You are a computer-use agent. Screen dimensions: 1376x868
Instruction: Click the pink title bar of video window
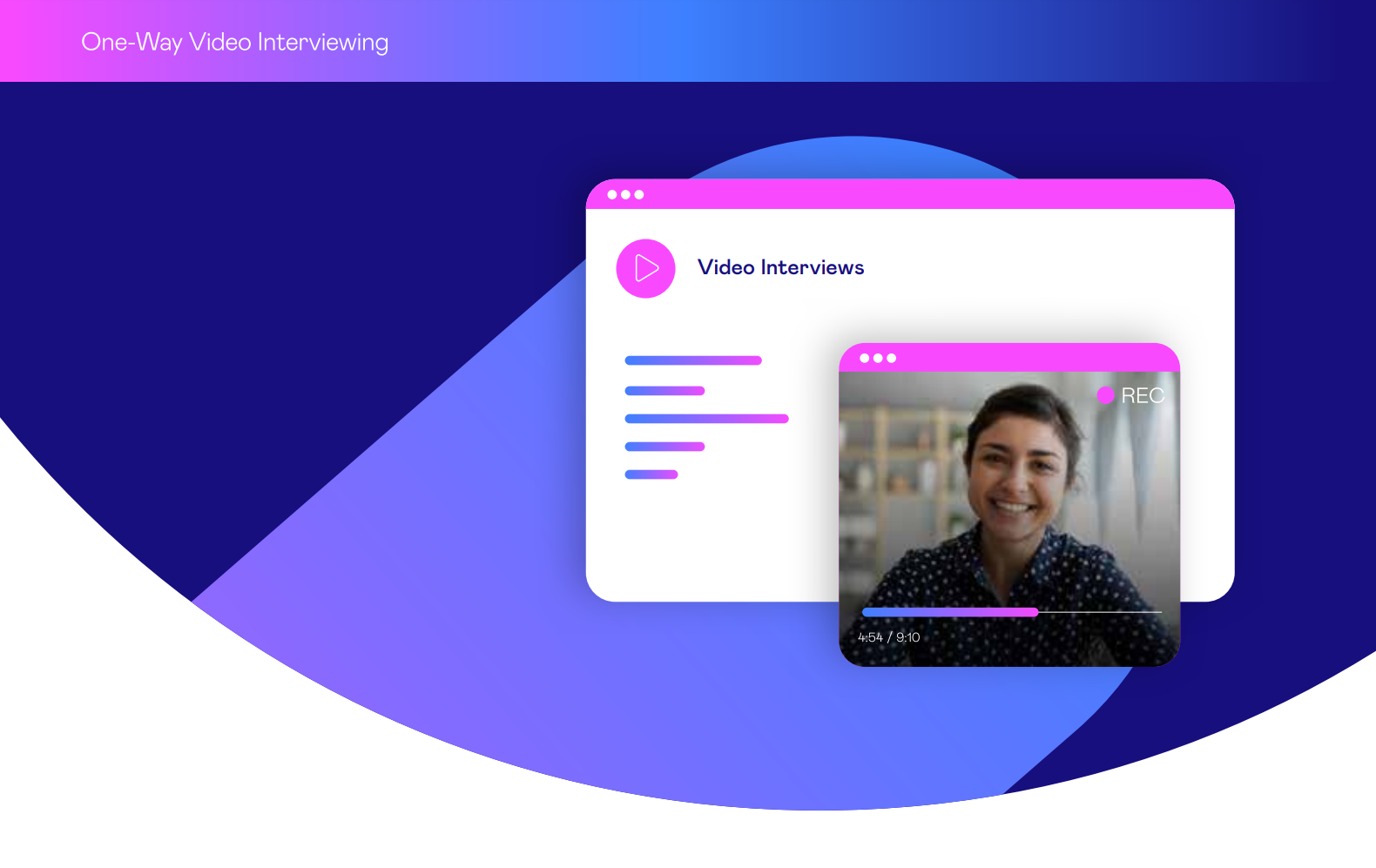[1009, 358]
